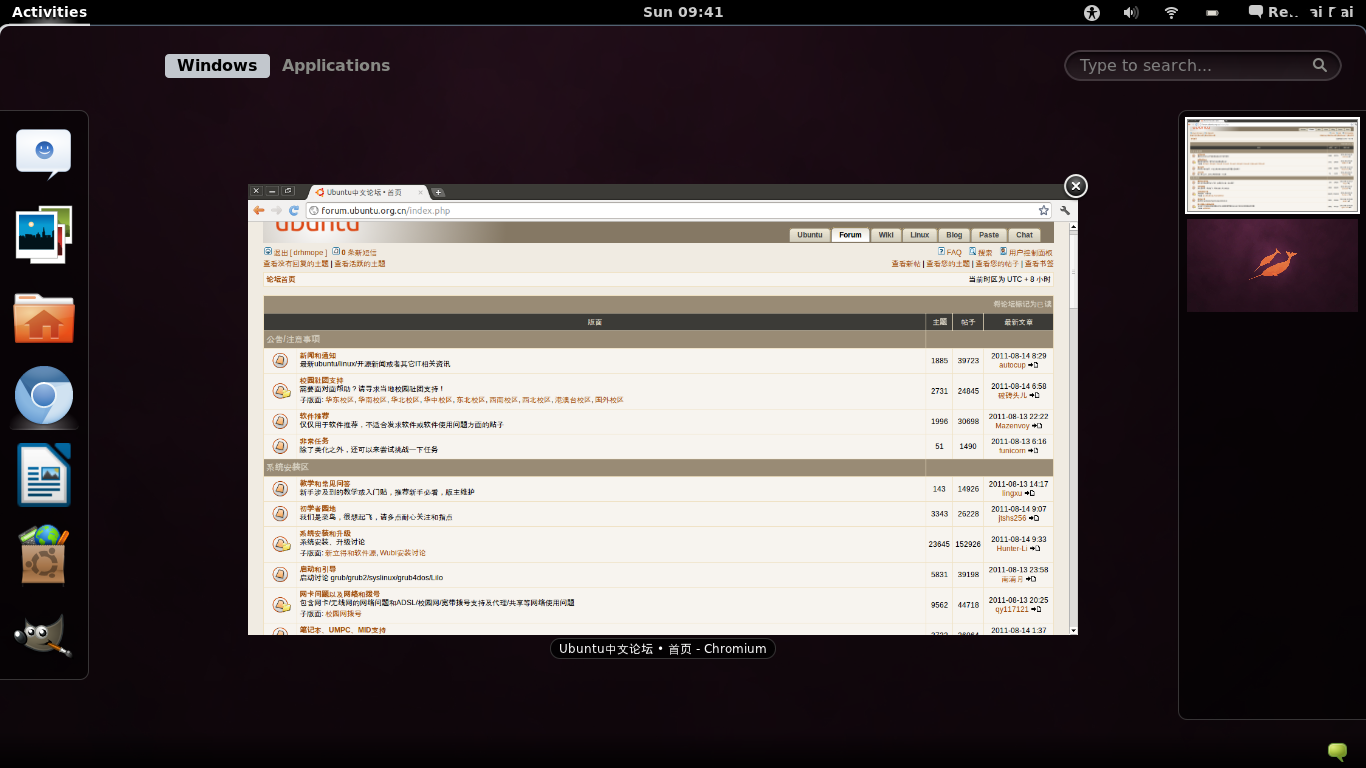Screen dimensions: 1366x768
Task: Open Ubuntu Software Center from the dash
Action: point(44,554)
